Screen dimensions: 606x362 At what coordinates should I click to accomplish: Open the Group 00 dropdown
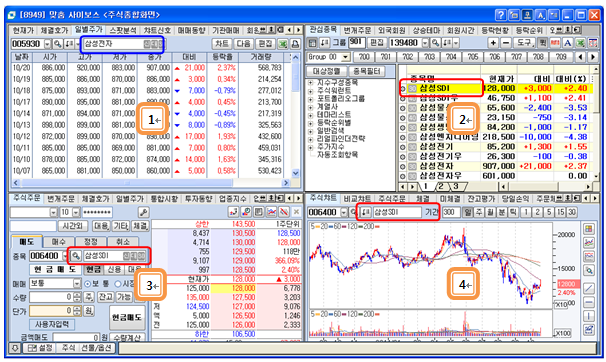pyautogui.click(x=346, y=57)
